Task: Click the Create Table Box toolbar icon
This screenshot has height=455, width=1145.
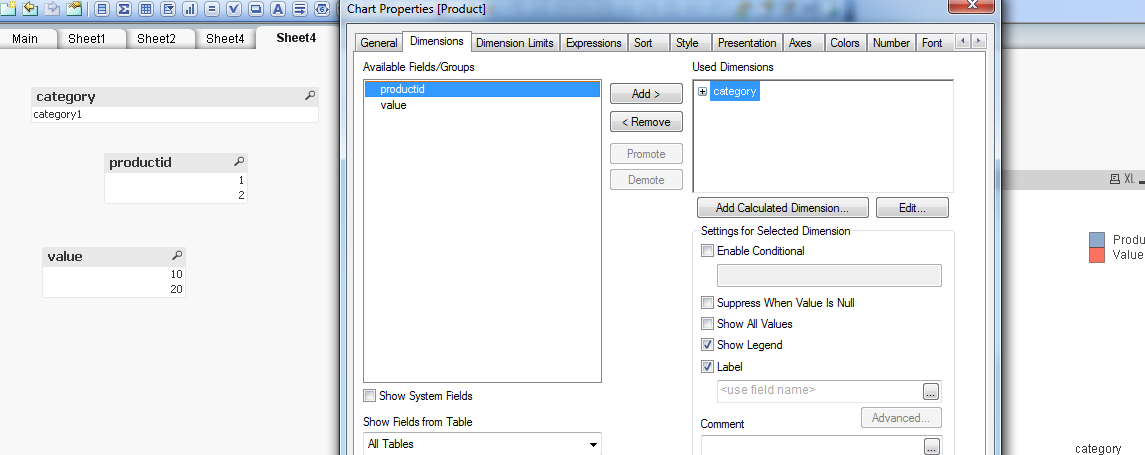Action: [x=146, y=9]
